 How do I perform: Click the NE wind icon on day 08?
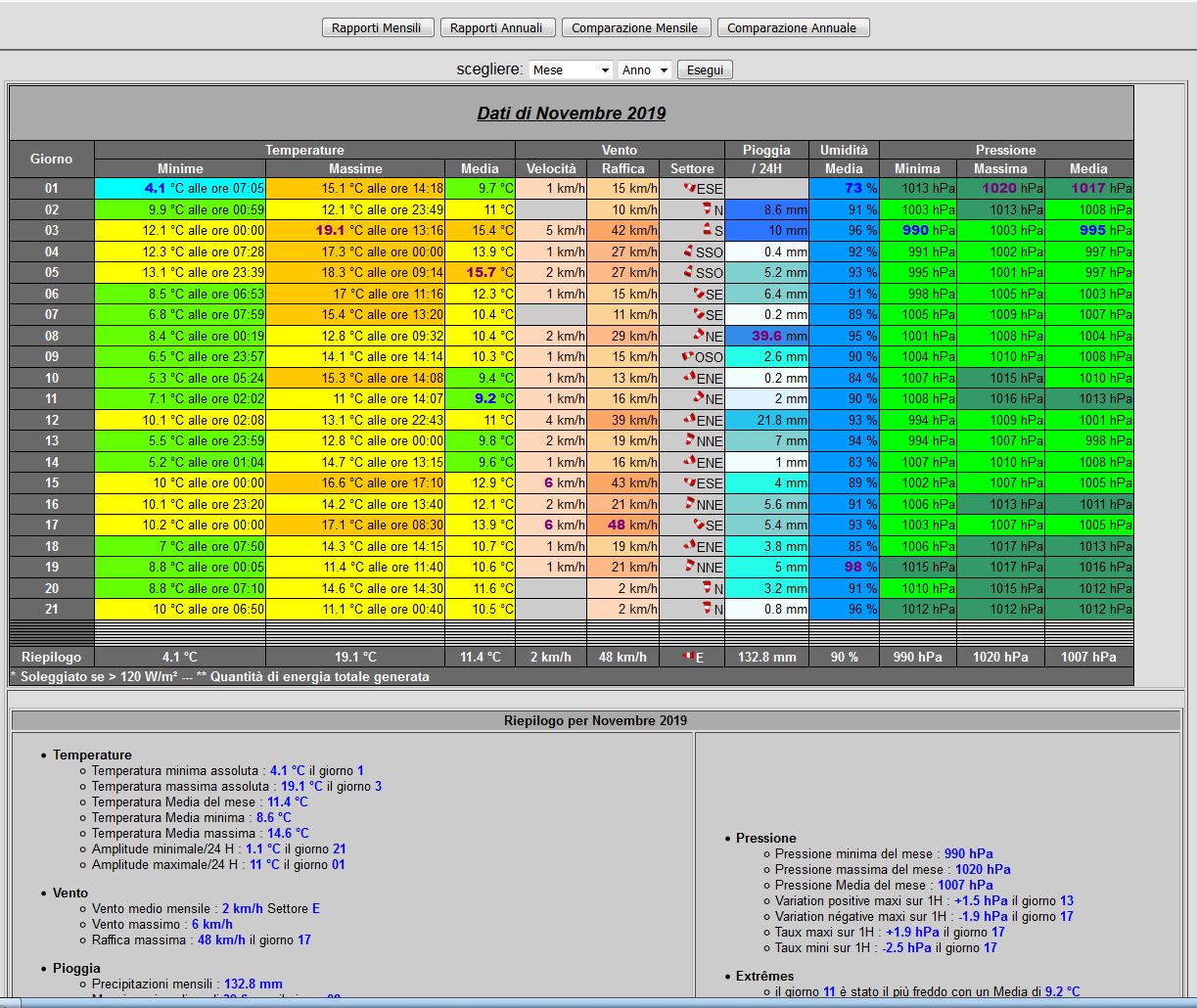[x=699, y=336]
